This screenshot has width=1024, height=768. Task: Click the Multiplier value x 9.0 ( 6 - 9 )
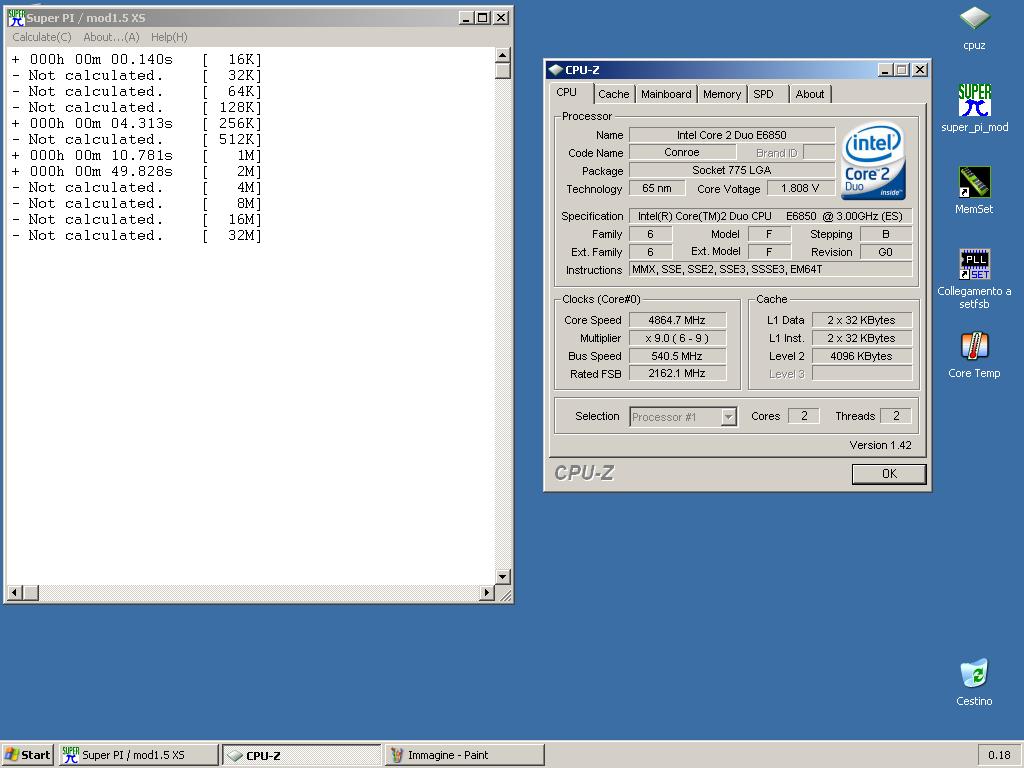677,338
